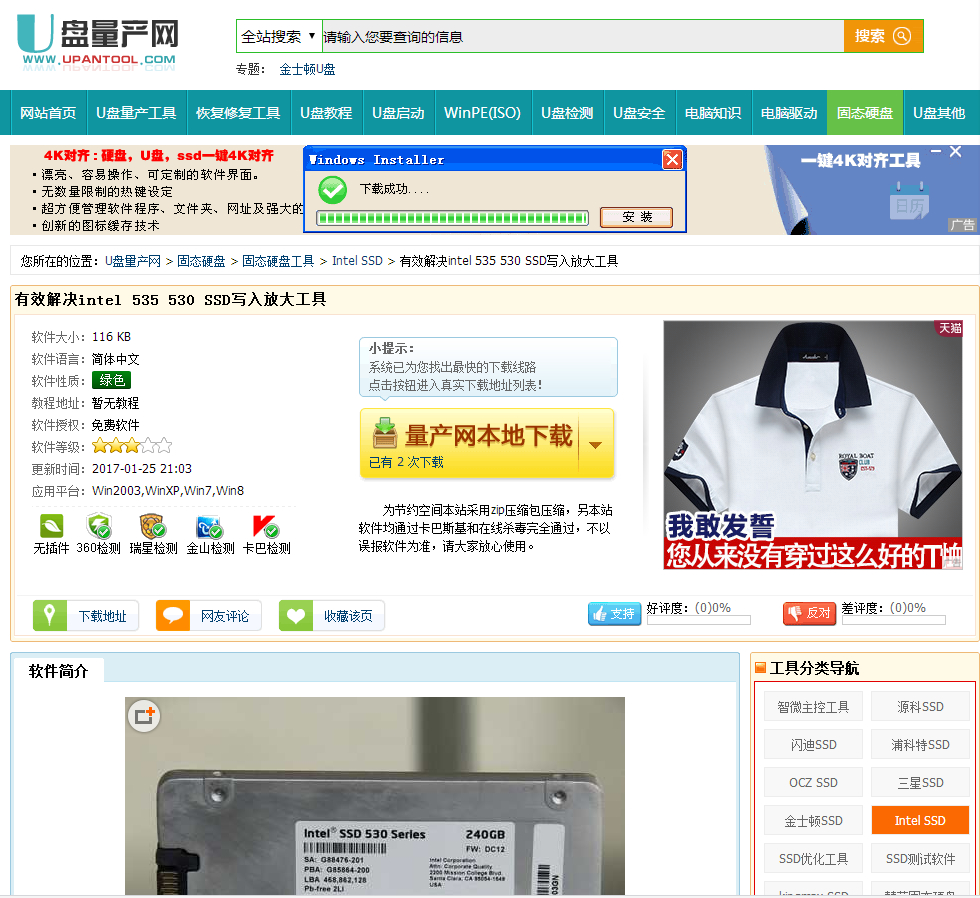
Task: Click the 差评度 rating bar
Action: point(894,620)
